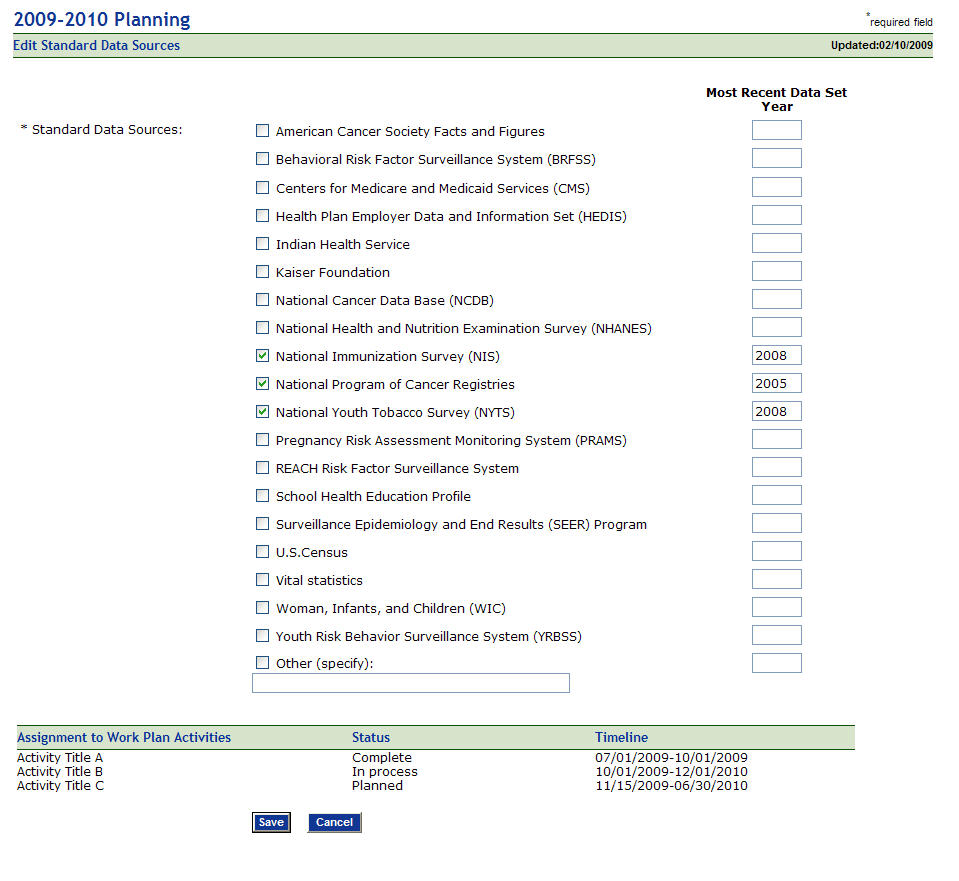959x881 pixels.
Task: Click timeline 11/15/2009-06/30/2010
Action: [672, 786]
